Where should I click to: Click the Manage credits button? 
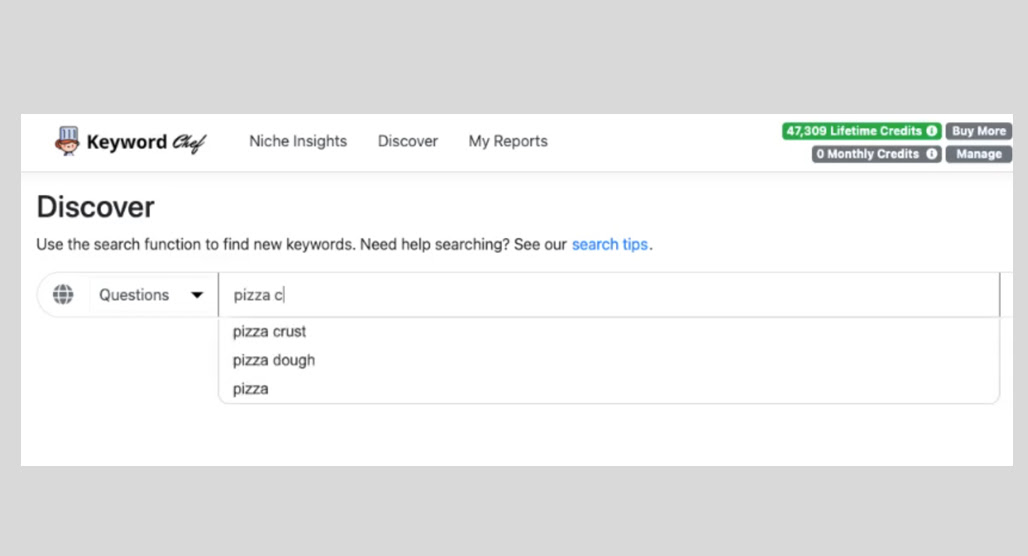coord(978,154)
